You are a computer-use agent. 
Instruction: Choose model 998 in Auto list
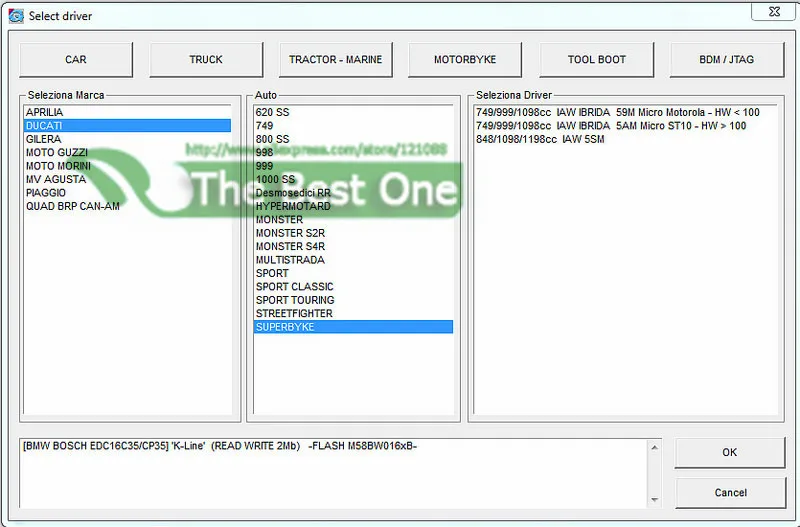(353, 153)
